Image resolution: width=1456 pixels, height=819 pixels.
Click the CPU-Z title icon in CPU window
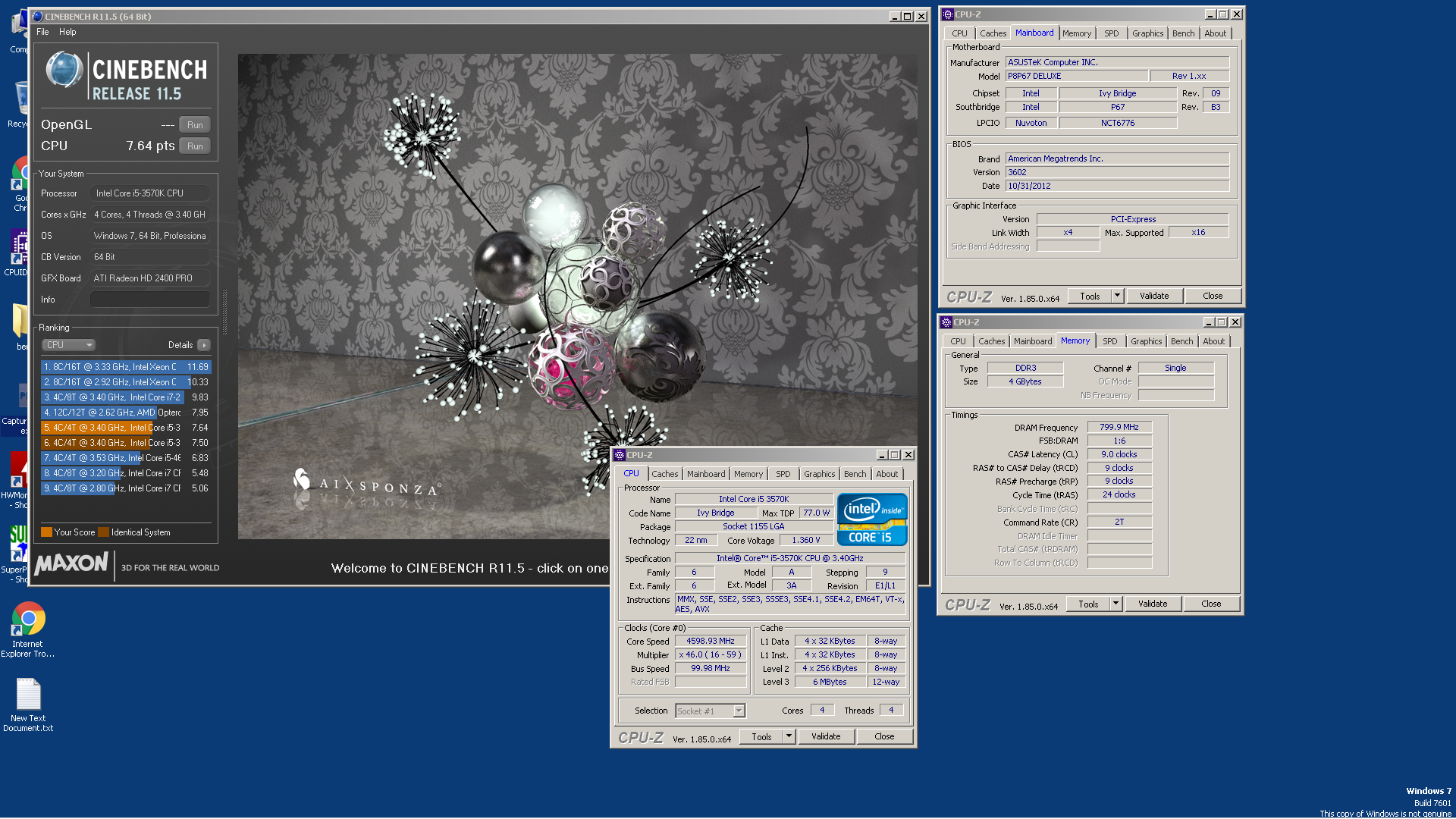619,455
